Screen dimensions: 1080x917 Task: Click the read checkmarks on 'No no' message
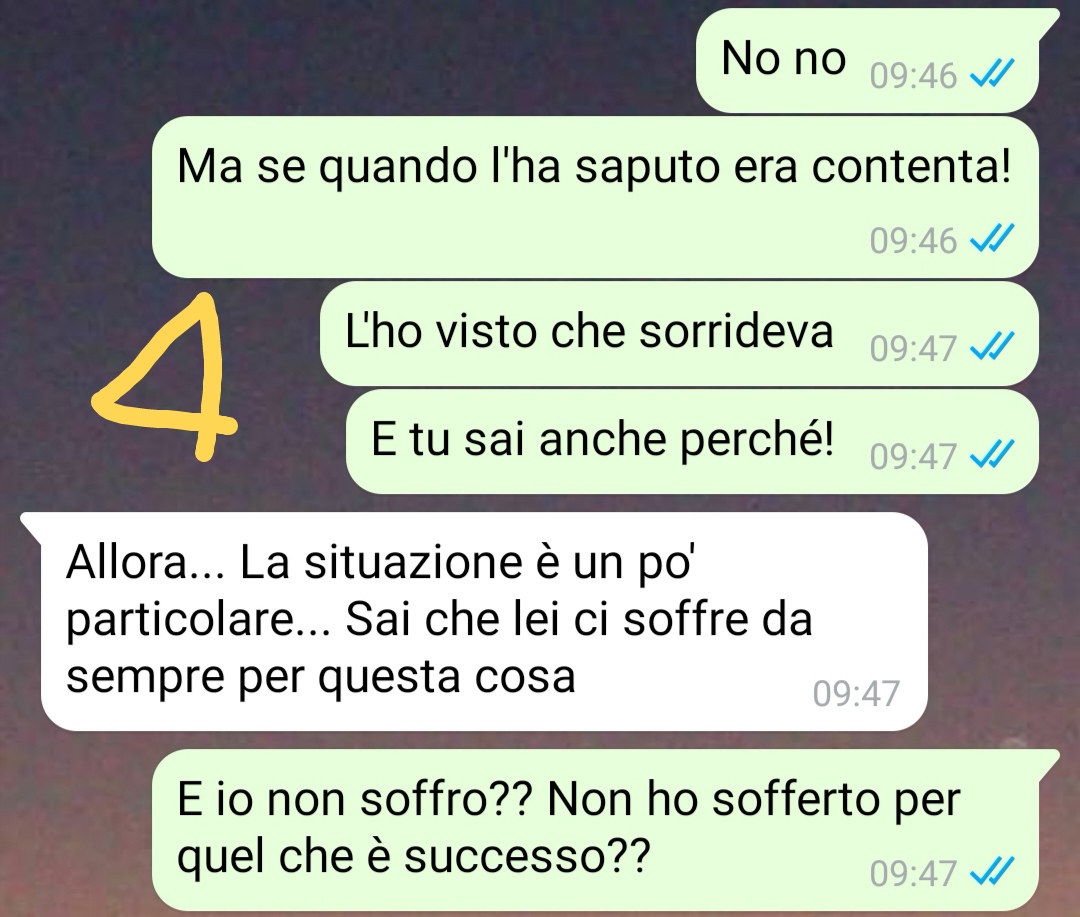pyautogui.click(x=992, y=74)
